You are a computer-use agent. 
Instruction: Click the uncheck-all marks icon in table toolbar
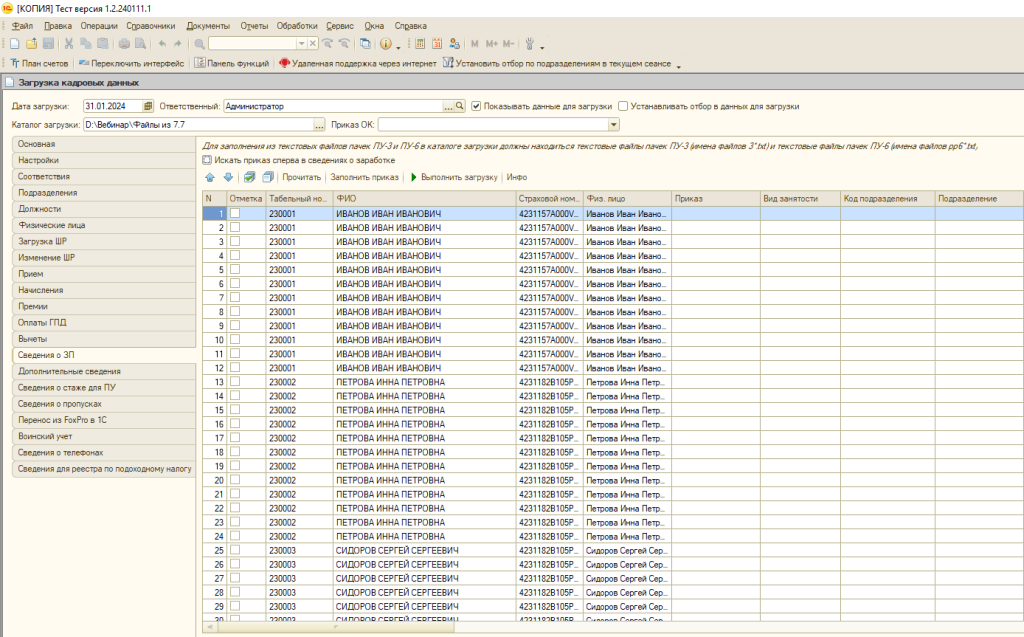coord(267,177)
